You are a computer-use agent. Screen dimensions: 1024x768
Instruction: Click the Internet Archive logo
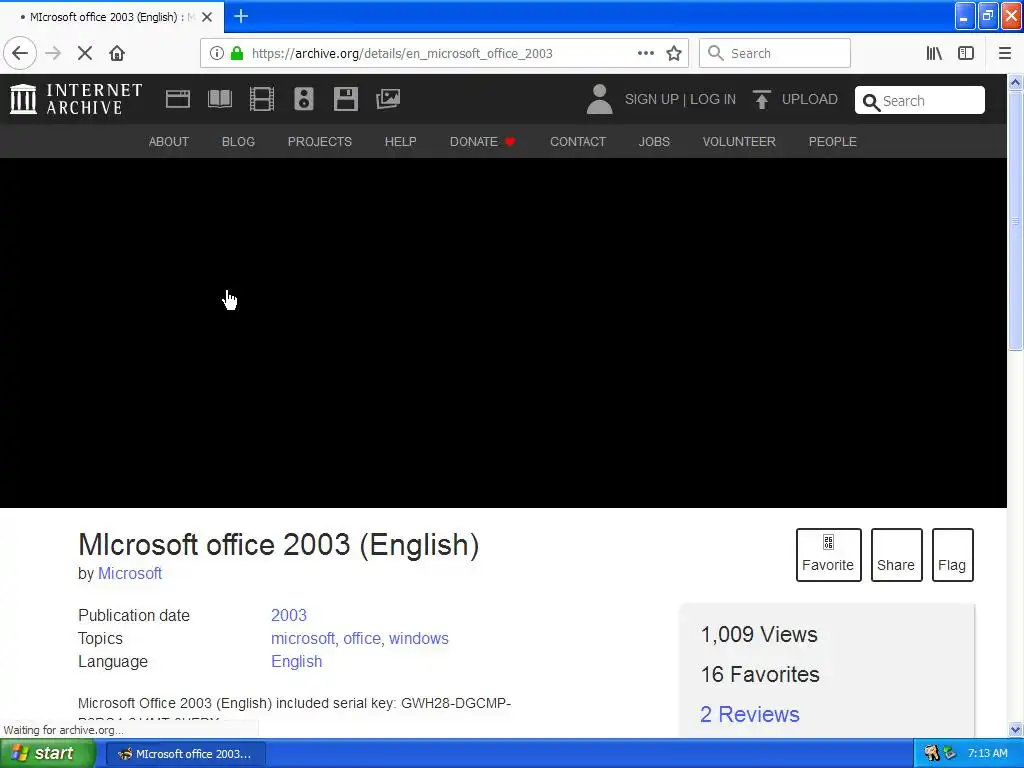click(76, 99)
